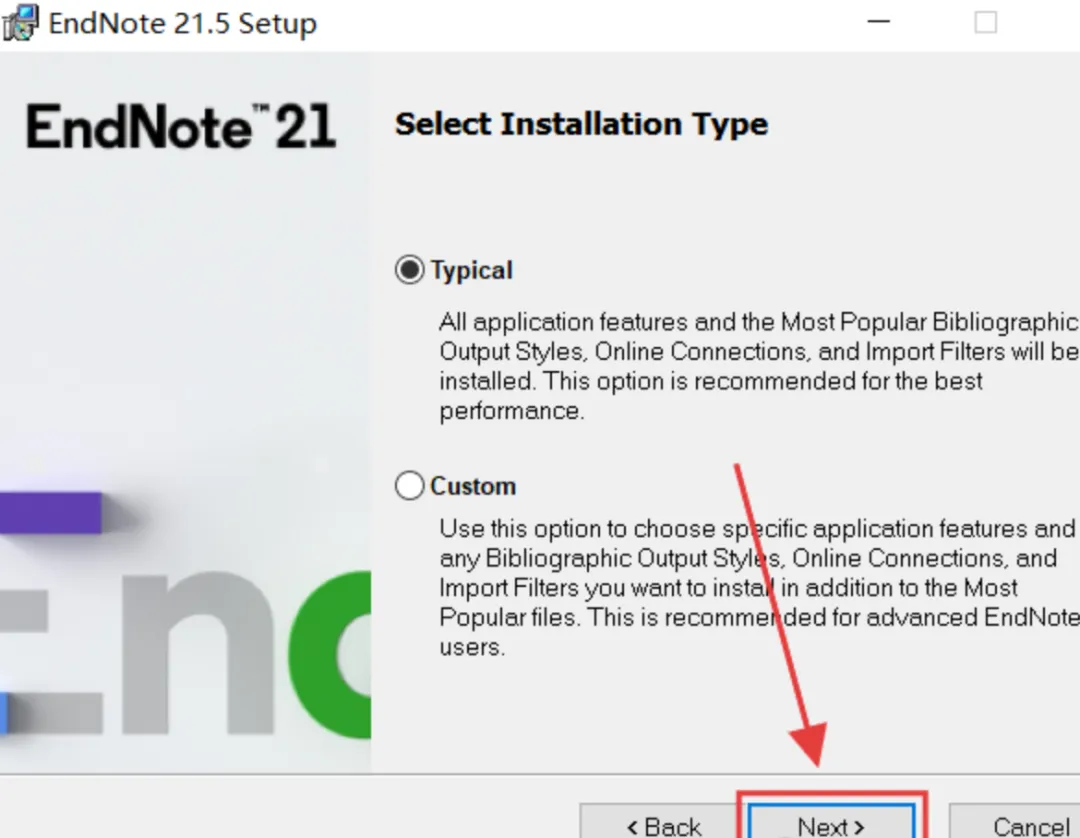This screenshot has height=838, width=1080.
Task: Click the Typical option description paragraph
Action: pyautogui.click(x=759, y=366)
